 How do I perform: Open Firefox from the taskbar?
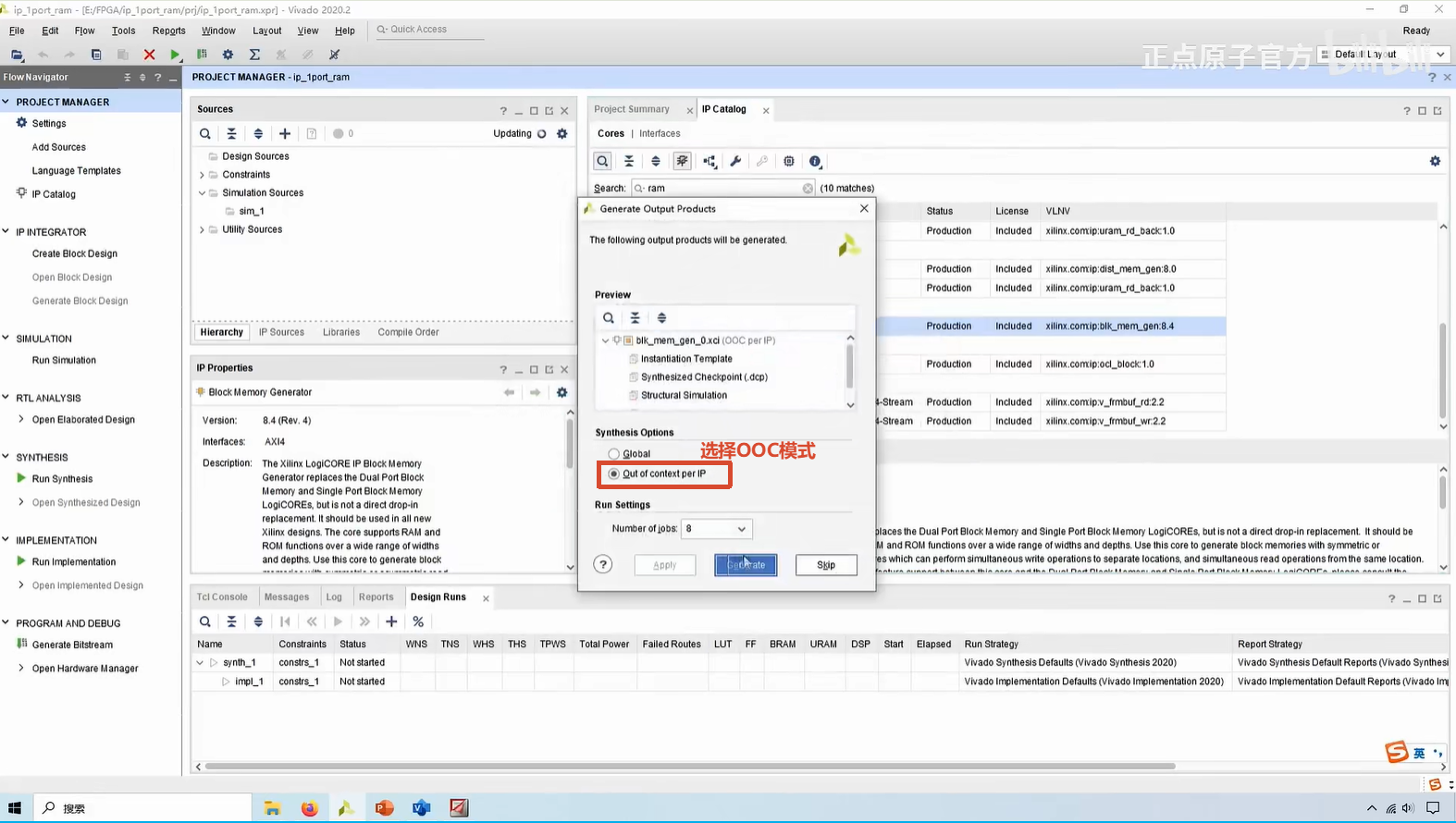pyautogui.click(x=309, y=808)
